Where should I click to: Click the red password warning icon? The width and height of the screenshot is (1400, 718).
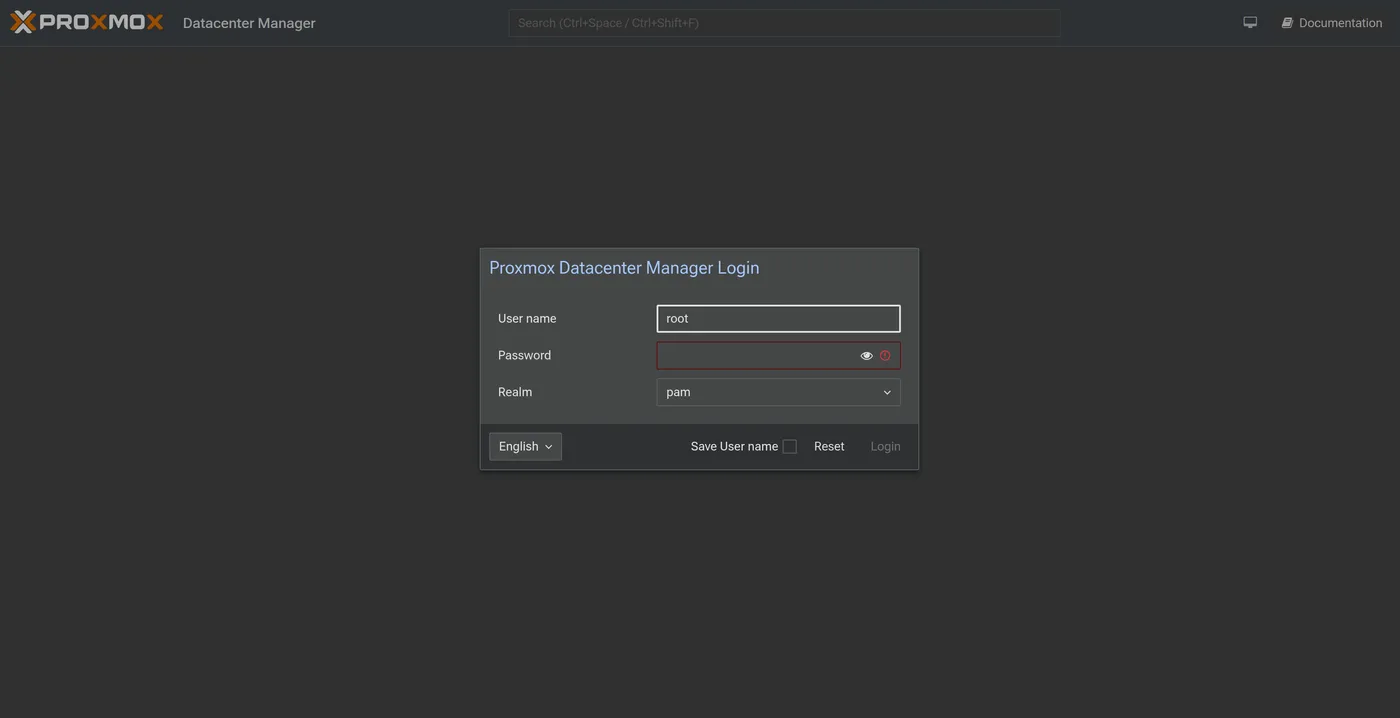(885, 356)
